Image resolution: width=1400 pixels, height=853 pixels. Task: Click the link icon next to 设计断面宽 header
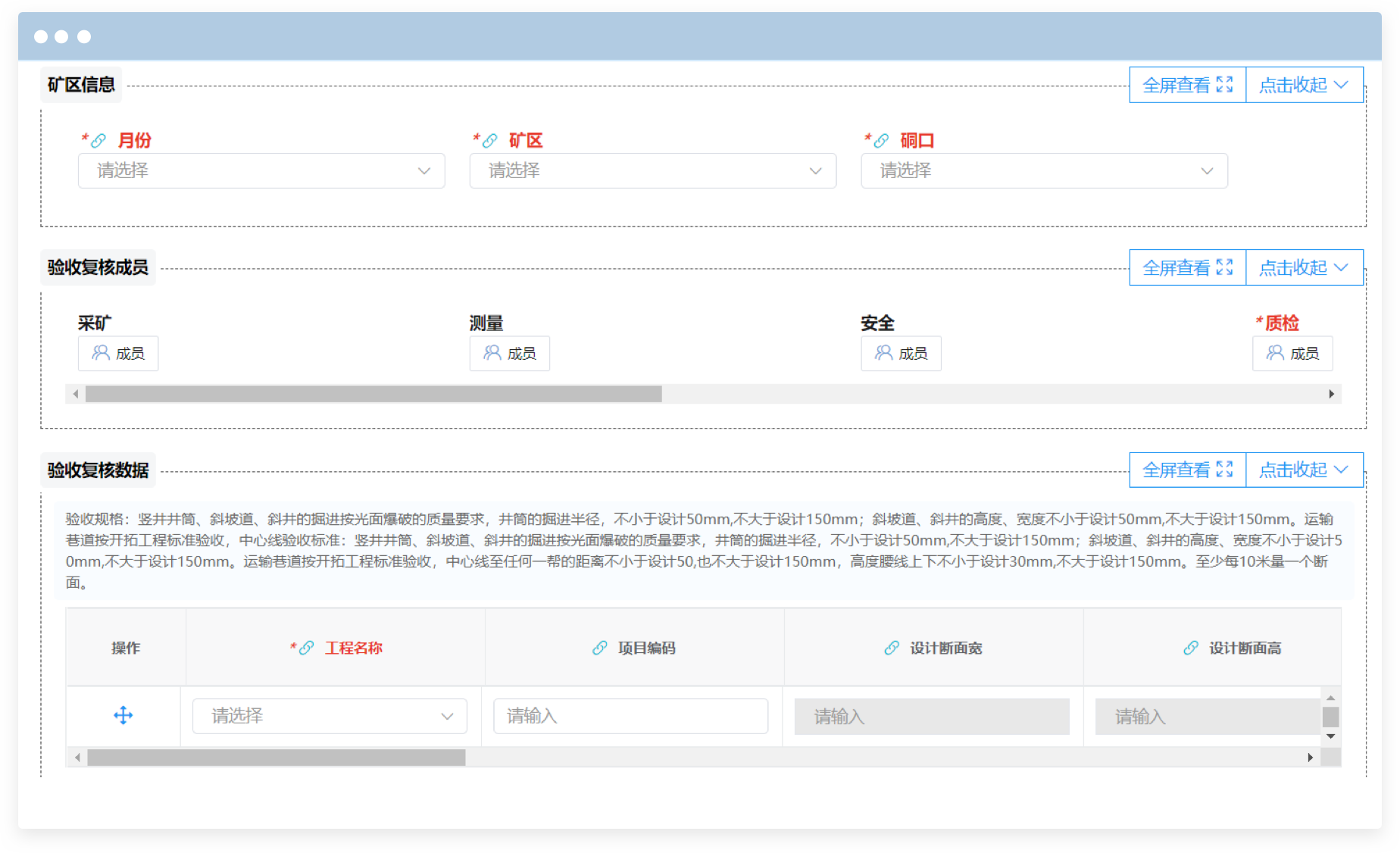892,648
